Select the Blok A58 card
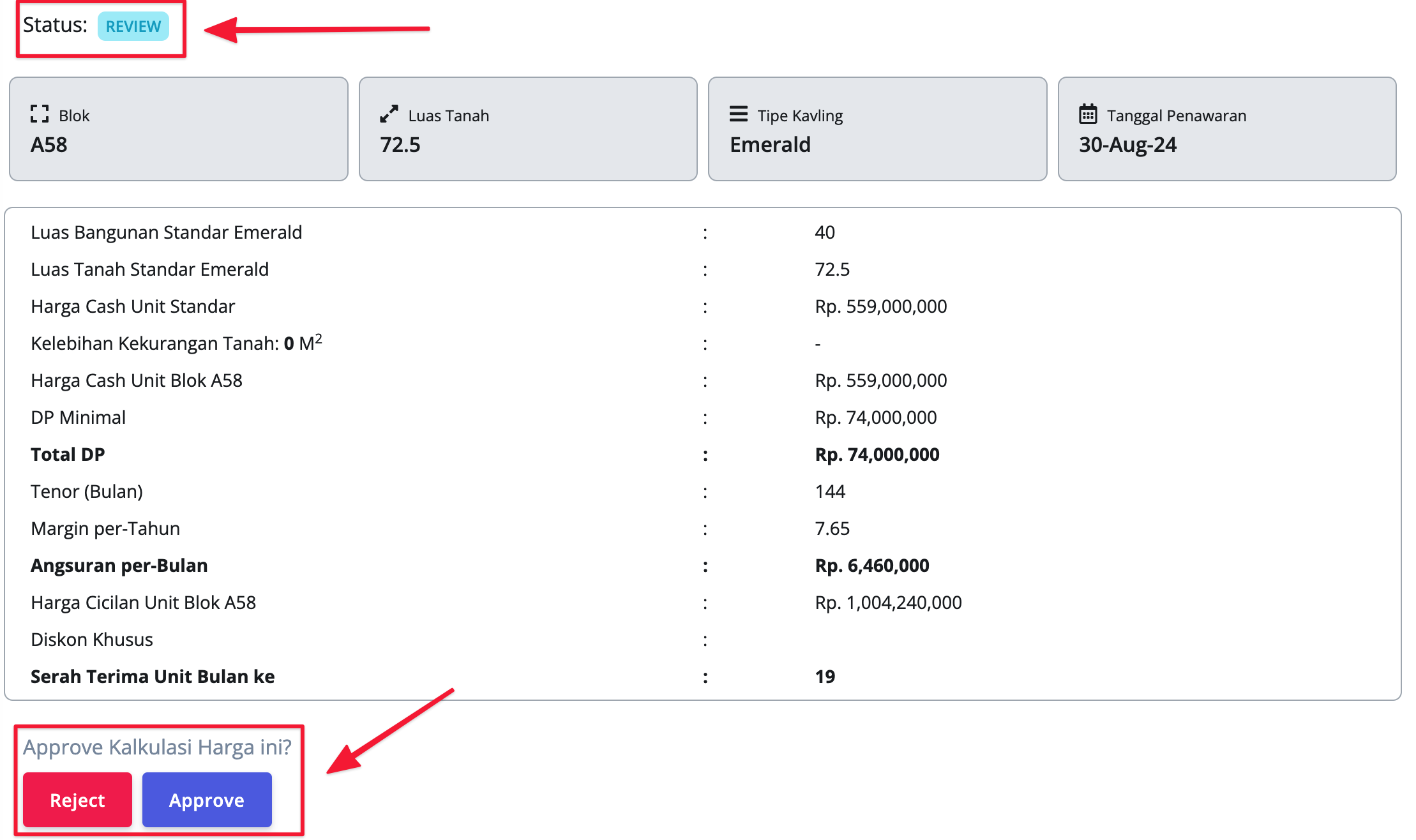1416x840 pixels. point(178,129)
